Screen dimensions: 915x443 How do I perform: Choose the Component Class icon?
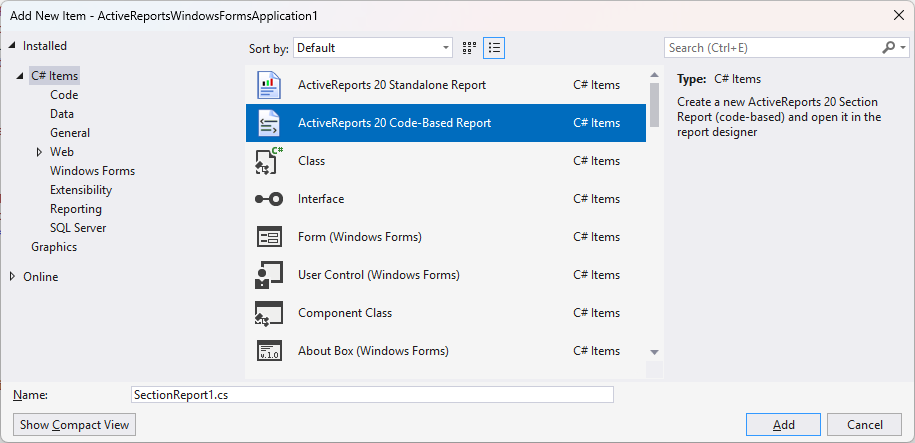[x=269, y=313]
